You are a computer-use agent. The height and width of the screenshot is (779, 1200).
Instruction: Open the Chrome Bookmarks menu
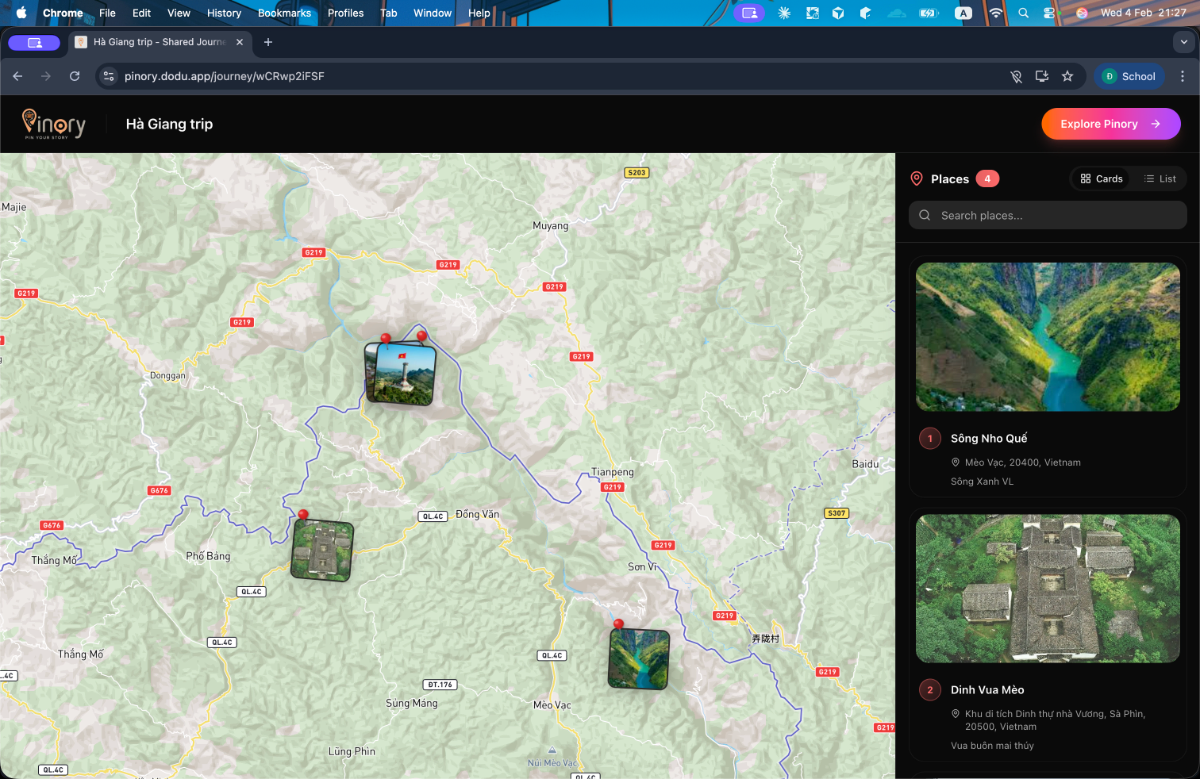284,13
